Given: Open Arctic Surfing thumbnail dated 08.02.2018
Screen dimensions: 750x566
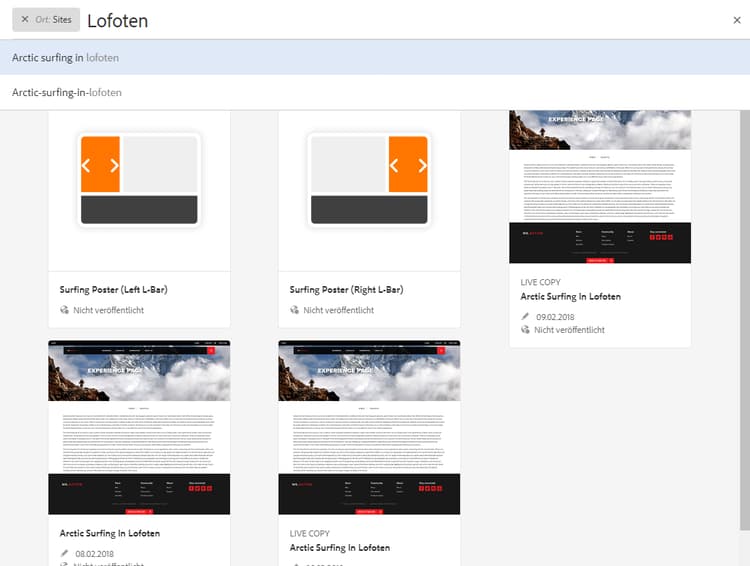Looking at the screenshot, I should click(x=139, y=427).
